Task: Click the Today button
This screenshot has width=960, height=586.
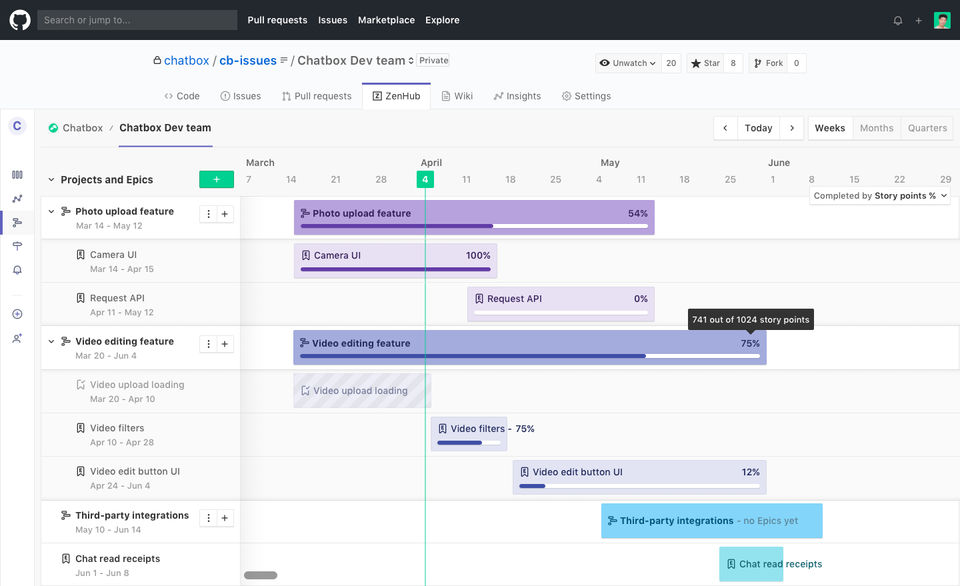Action: [758, 128]
